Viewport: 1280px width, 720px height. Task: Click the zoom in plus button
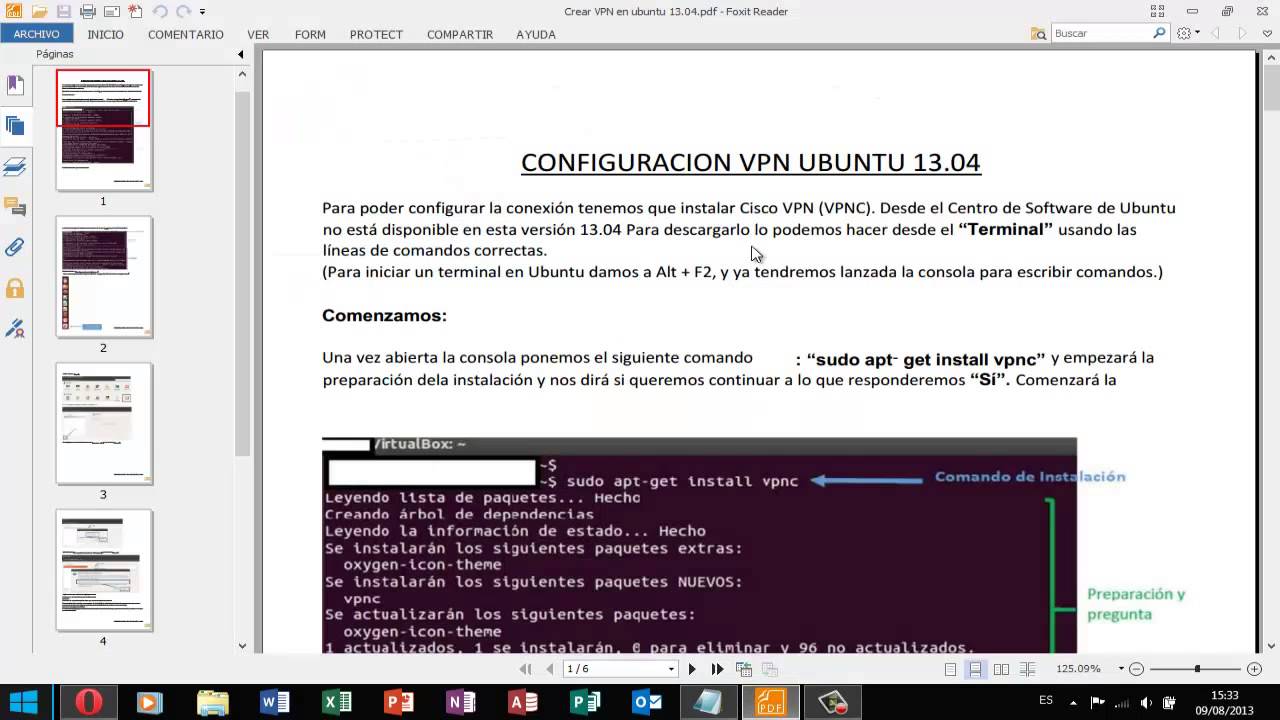[x=1255, y=669]
